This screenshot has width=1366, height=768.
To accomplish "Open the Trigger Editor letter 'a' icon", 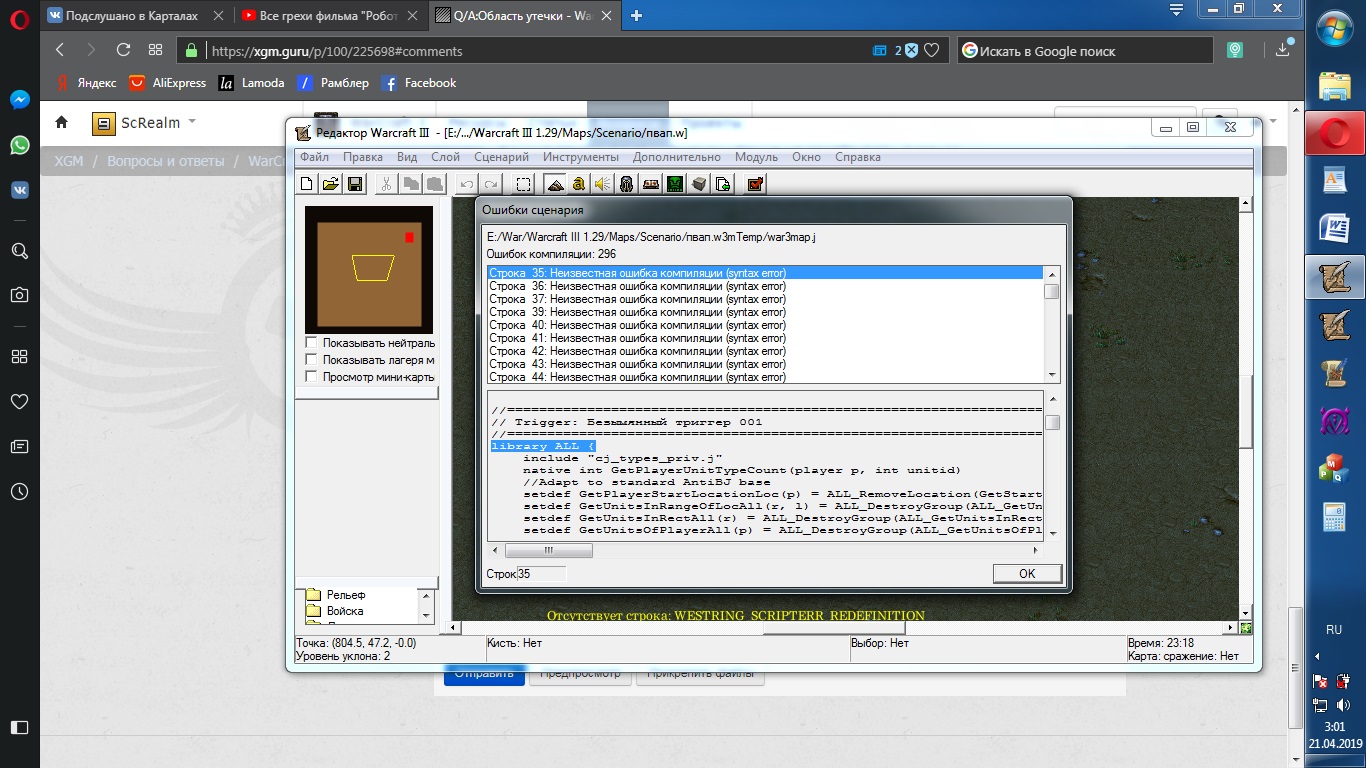I will (x=579, y=184).
